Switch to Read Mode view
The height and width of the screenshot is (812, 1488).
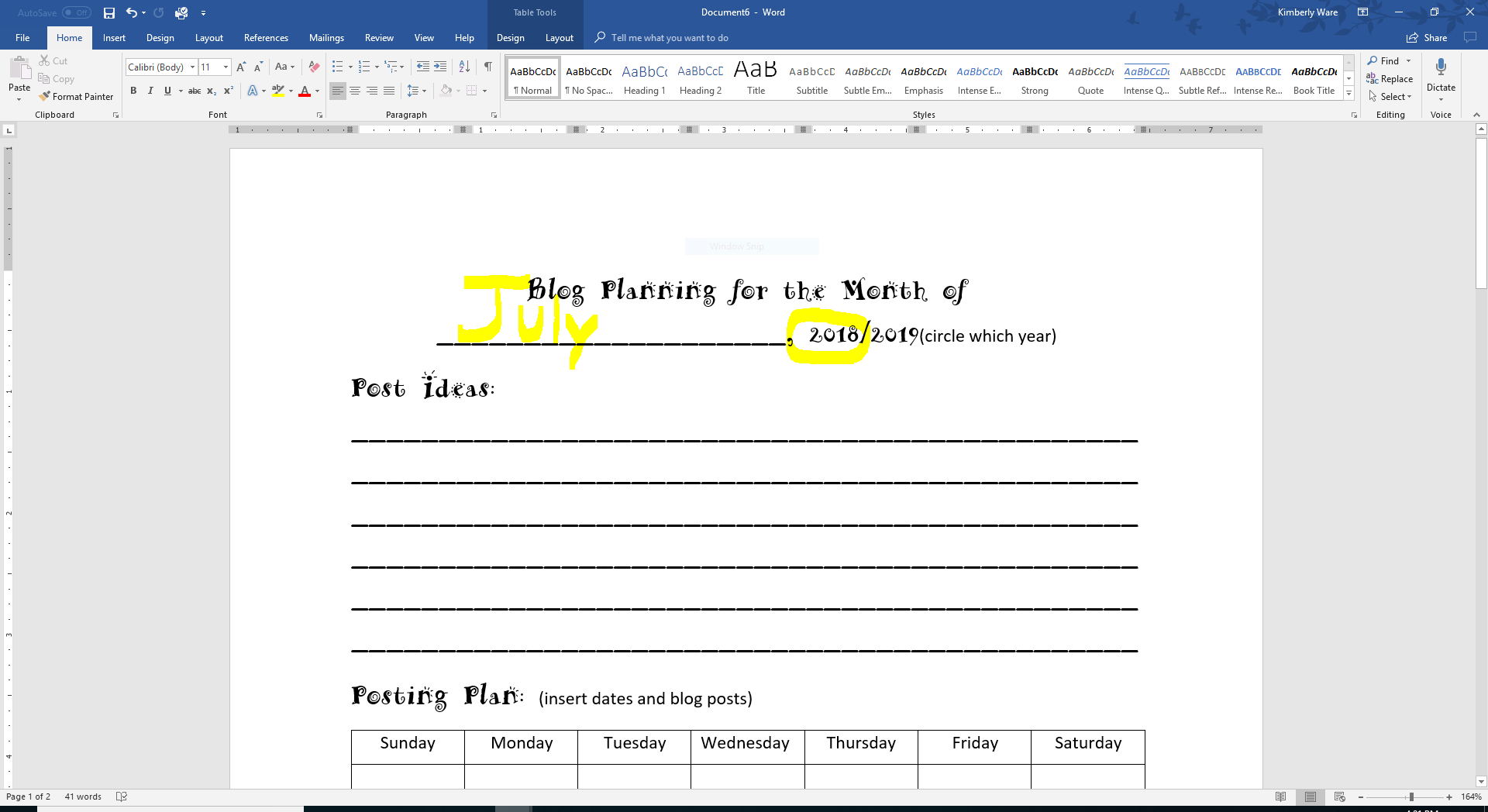[x=1281, y=797]
